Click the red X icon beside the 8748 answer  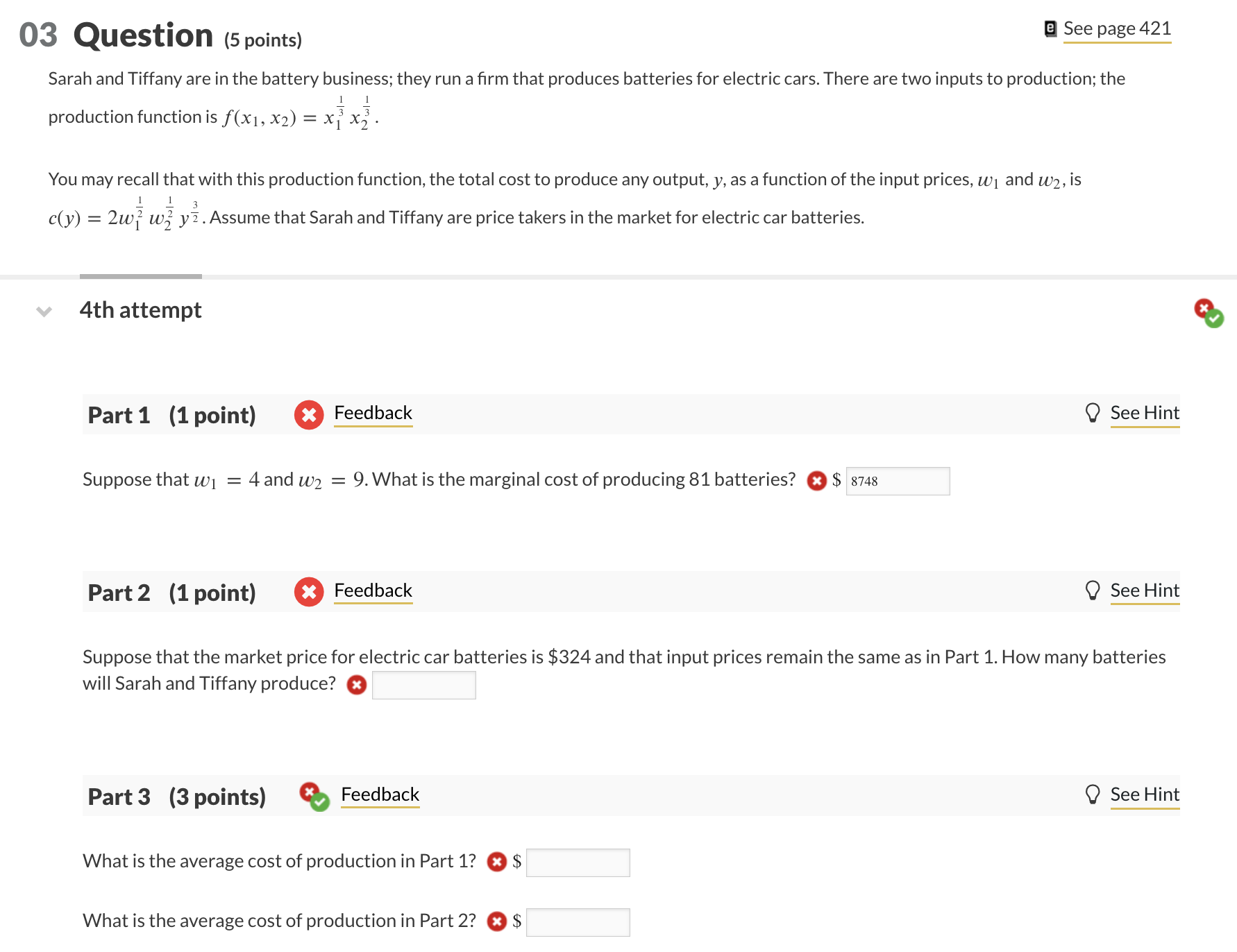816,480
